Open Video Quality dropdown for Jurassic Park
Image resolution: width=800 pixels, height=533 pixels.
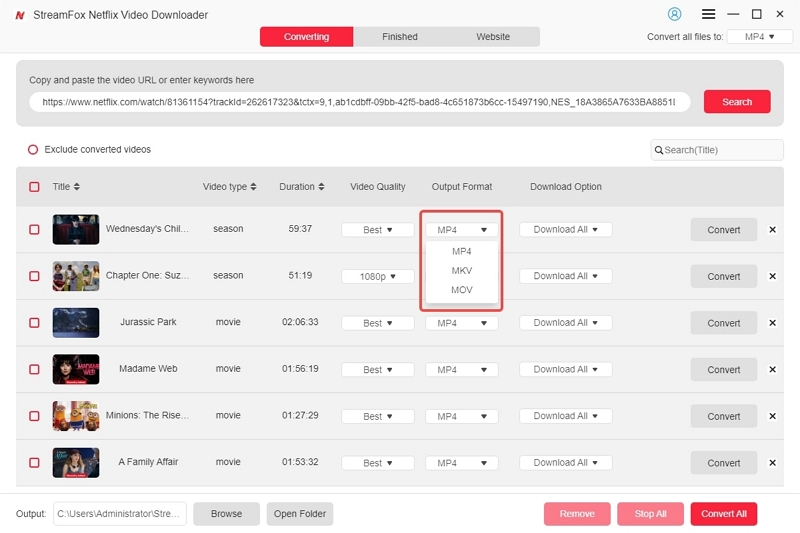coord(378,323)
